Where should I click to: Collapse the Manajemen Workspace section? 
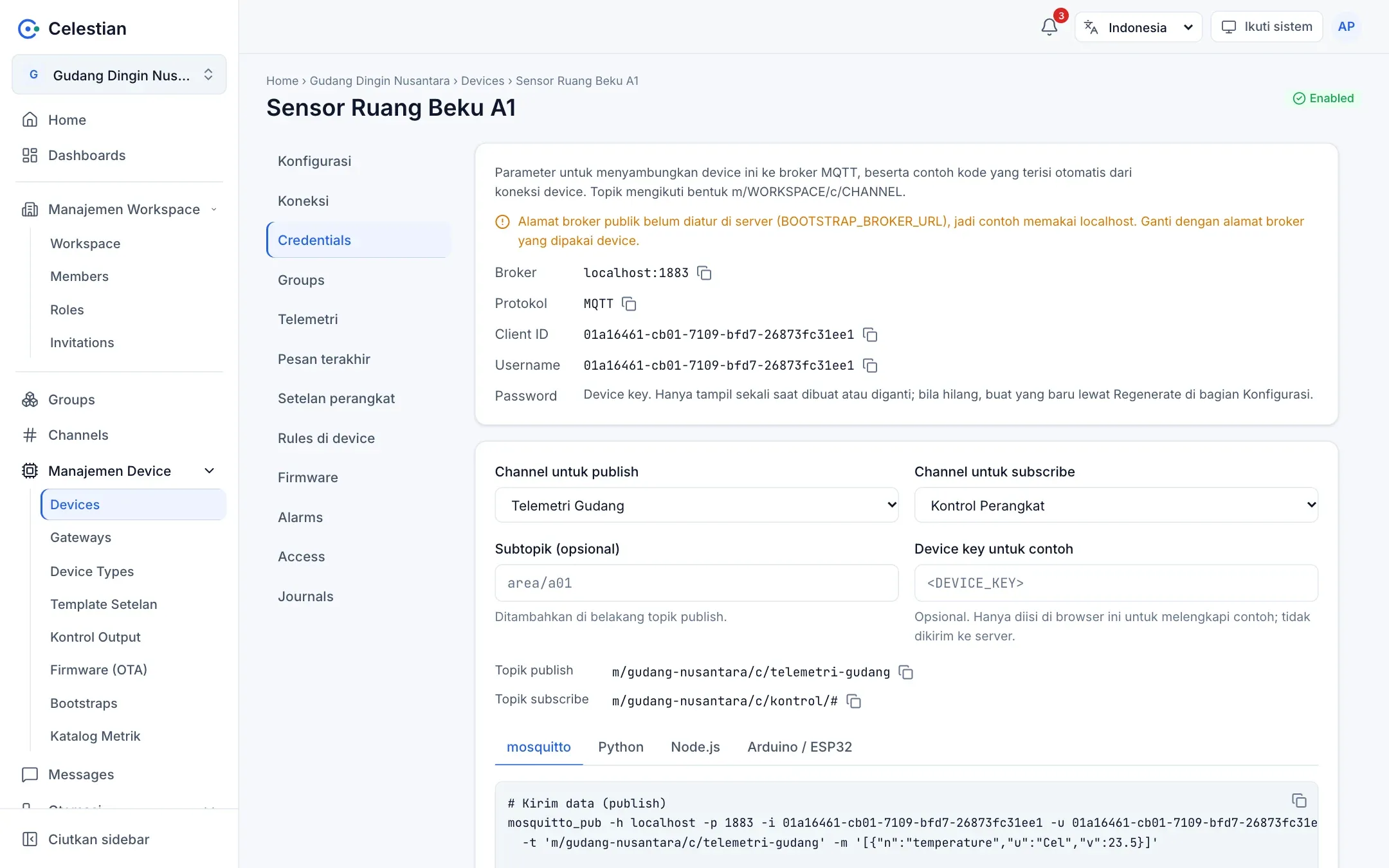point(119,209)
